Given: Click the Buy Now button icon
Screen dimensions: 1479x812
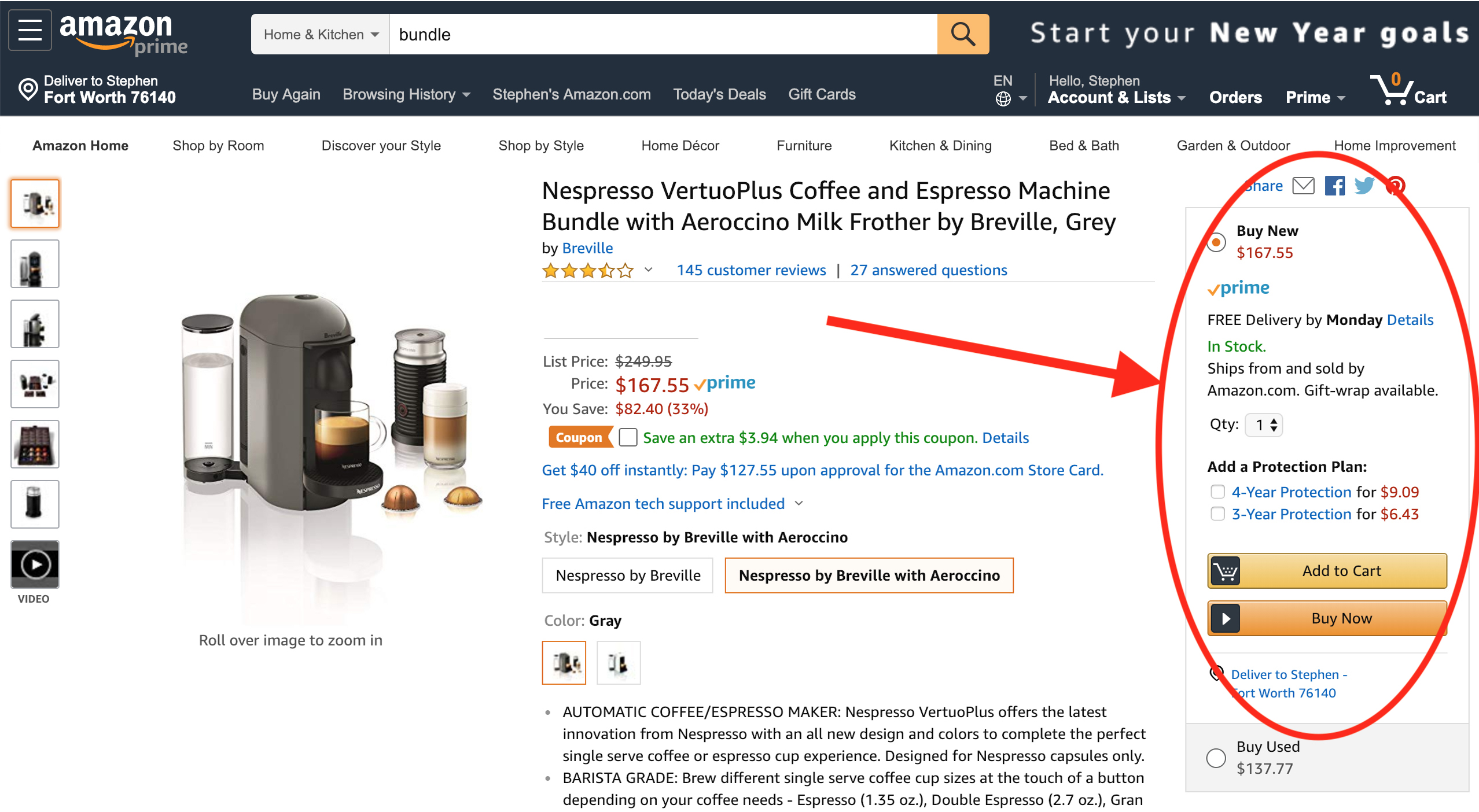Looking at the screenshot, I should [x=1224, y=617].
